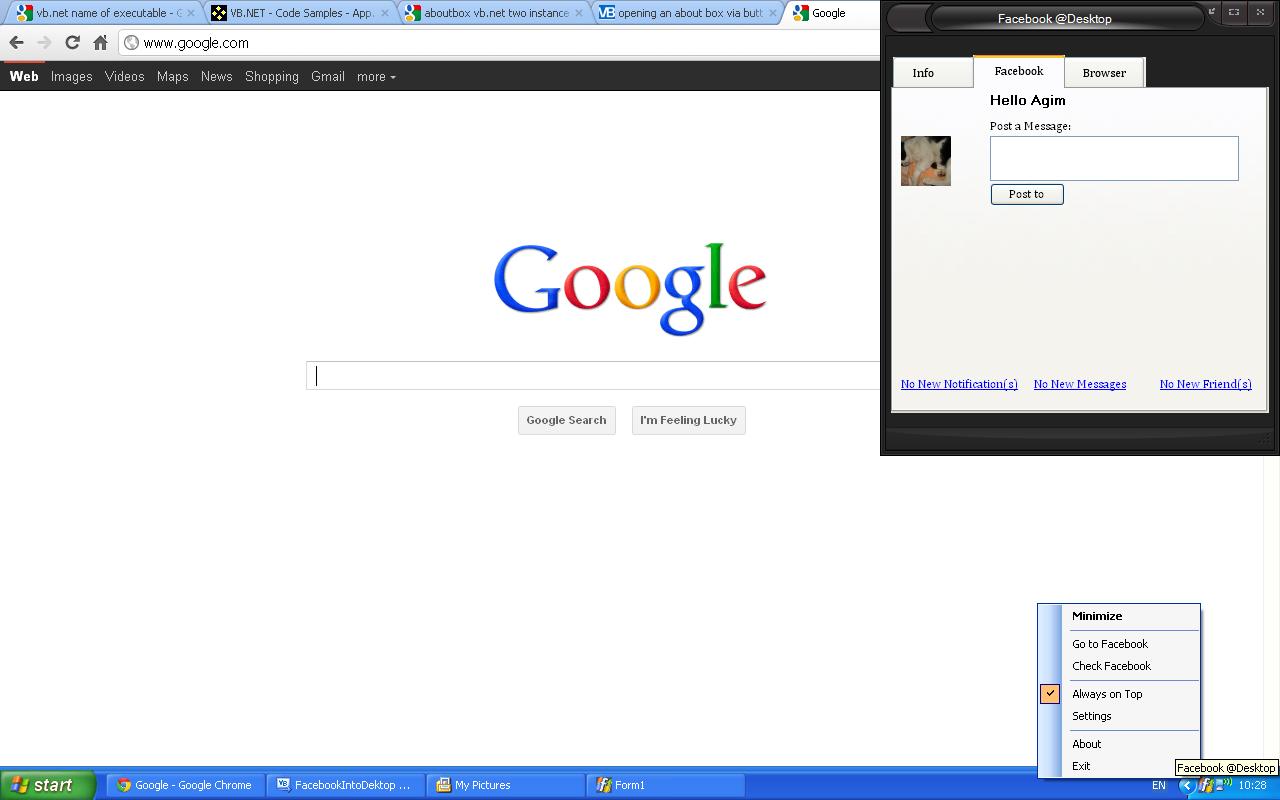The width and height of the screenshot is (1280, 800).
Task: Click the wireless network tray icon
Action: pos(1223,786)
